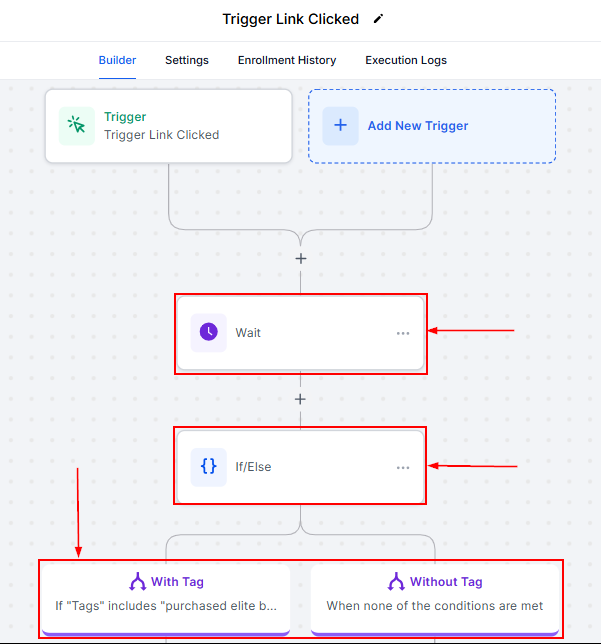
Task: Click the Trigger Link Clicked workflow title
Action: click(x=290, y=19)
